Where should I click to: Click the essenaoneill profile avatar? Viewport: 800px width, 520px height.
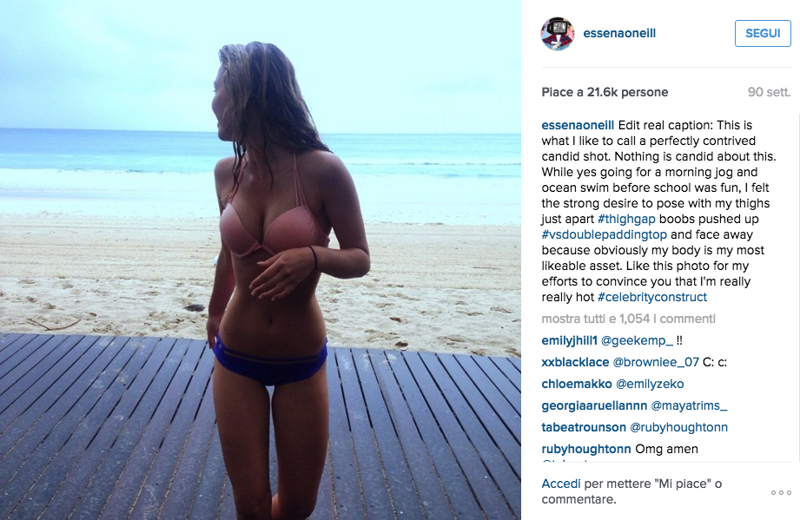pyautogui.click(x=558, y=34)
